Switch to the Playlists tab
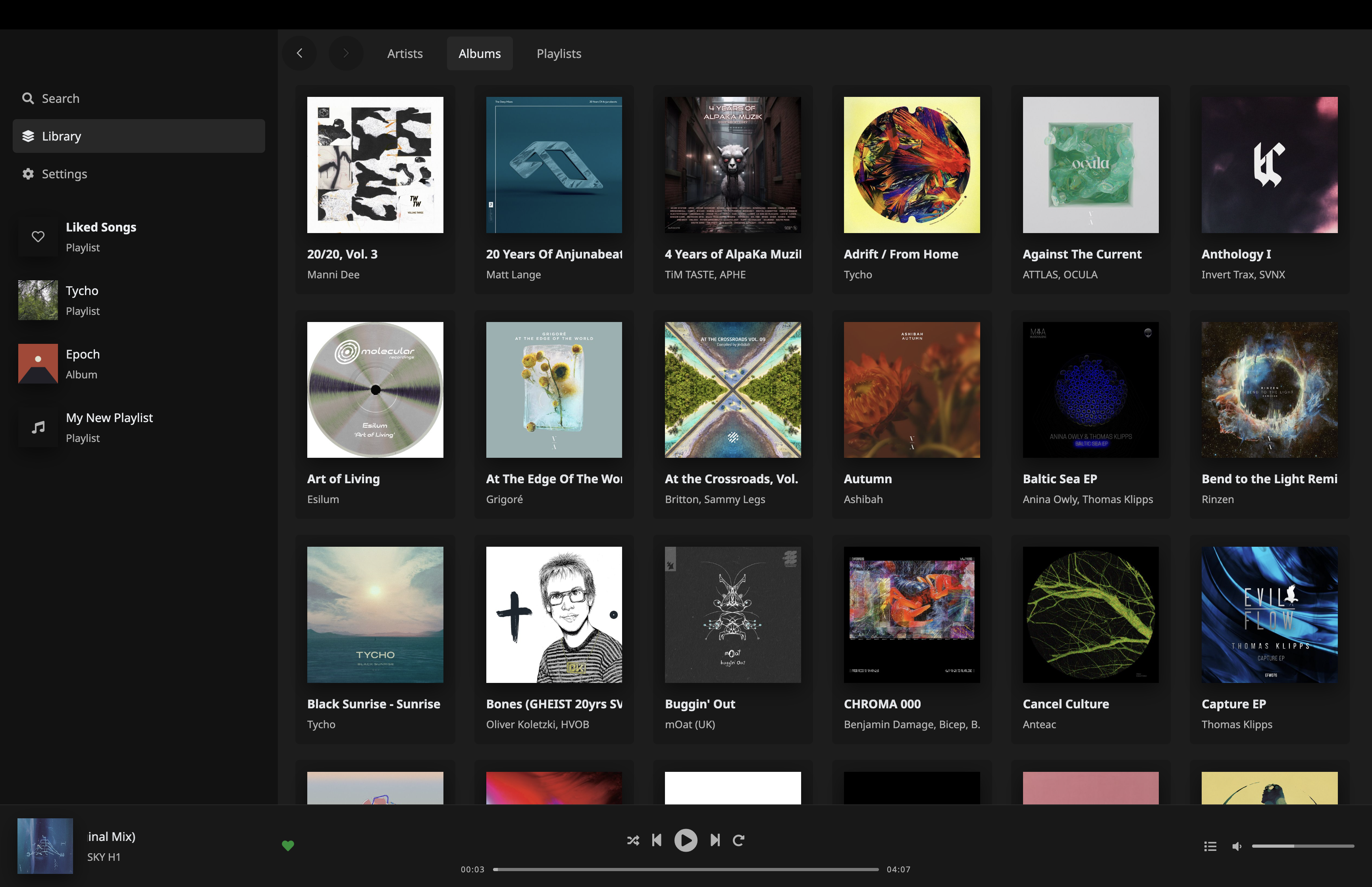This screenshot has height=887, width=1372. click(558, 53)
